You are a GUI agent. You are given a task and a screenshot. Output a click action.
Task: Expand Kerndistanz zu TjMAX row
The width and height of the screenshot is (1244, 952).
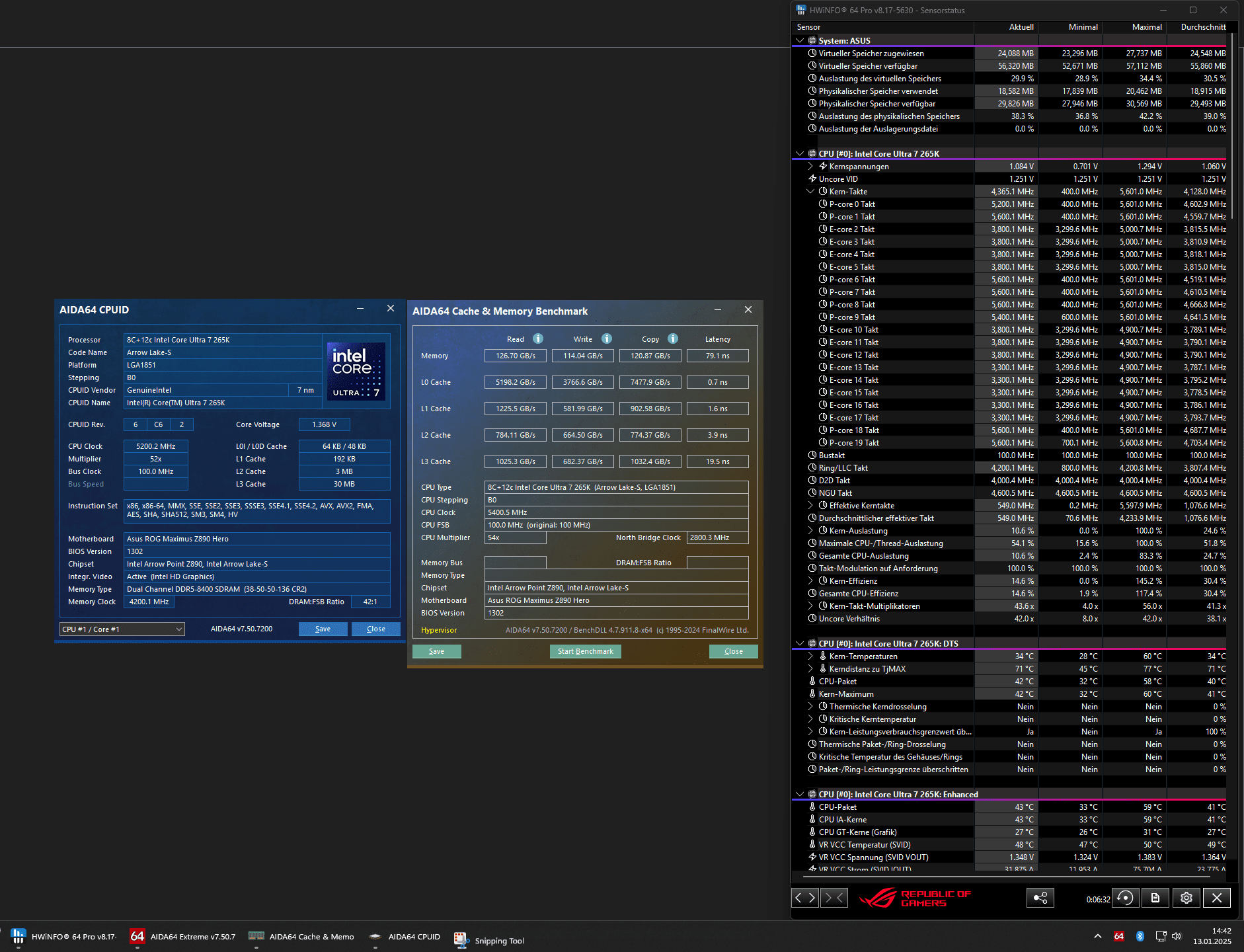[x=810, y=669]
